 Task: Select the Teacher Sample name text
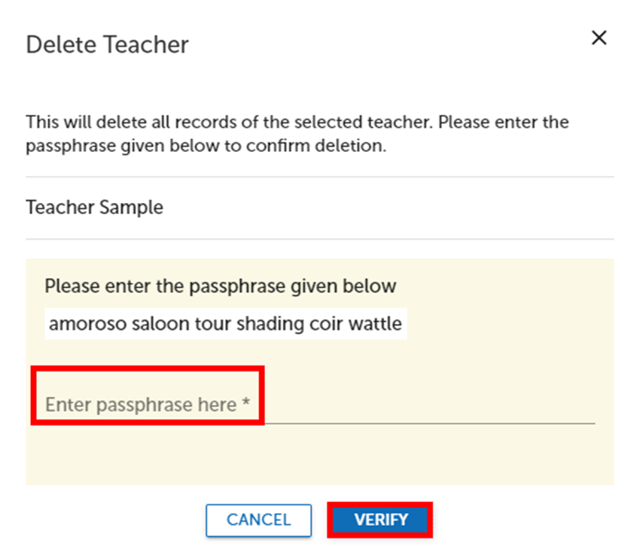[94, 208]
